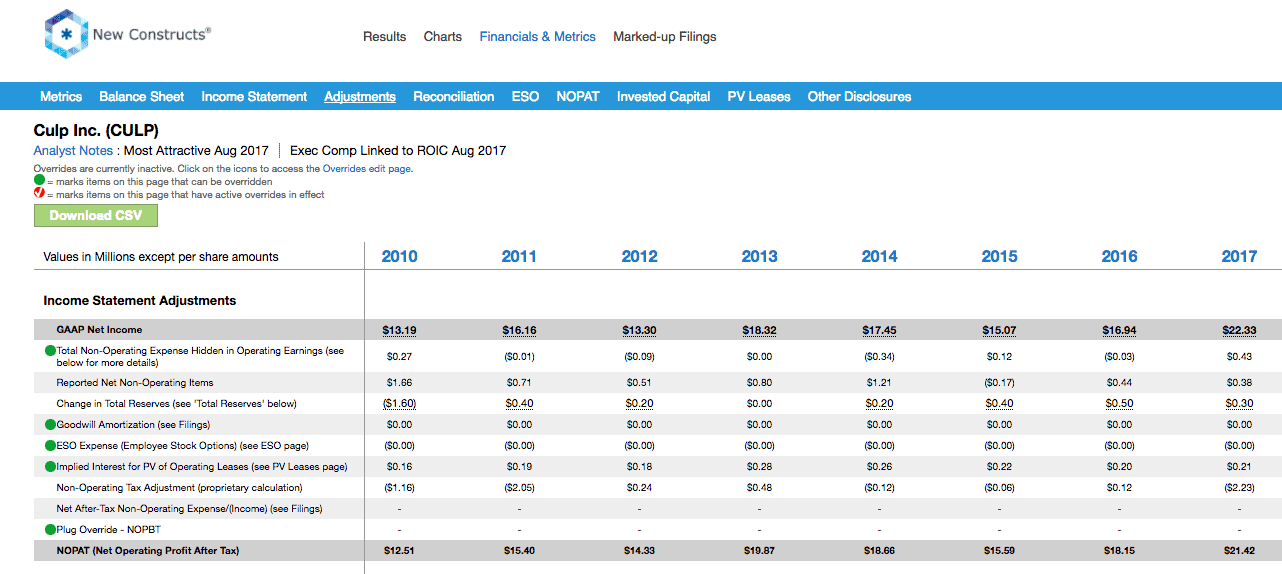Click NOPAT value $21.42 for 2017
This screenshot has height=574, width=1282.
coord(1239,551)
